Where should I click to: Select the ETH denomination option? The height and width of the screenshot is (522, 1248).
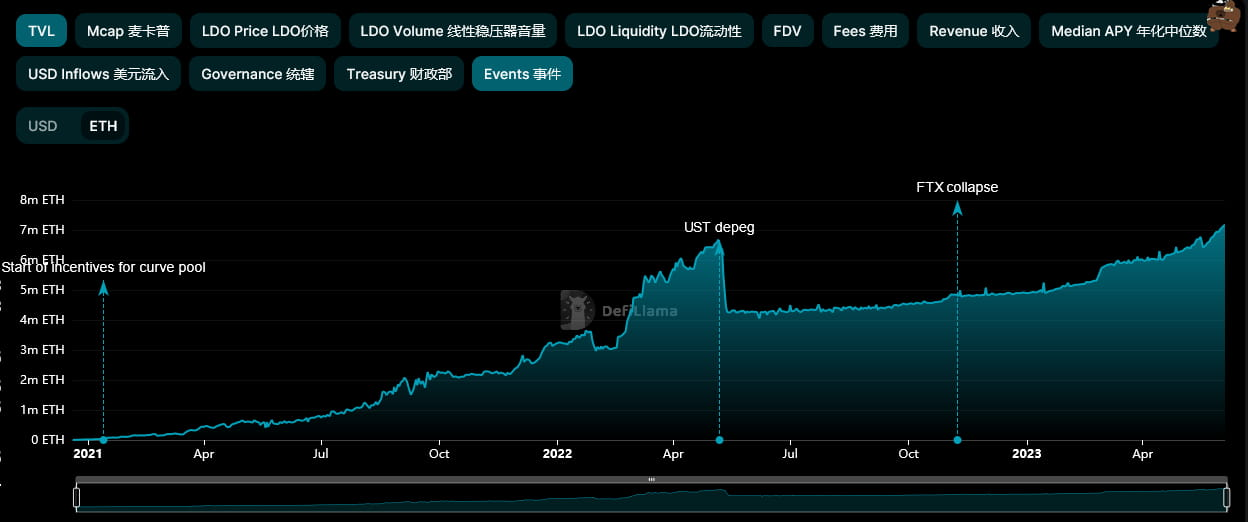[x=103, y=126]
